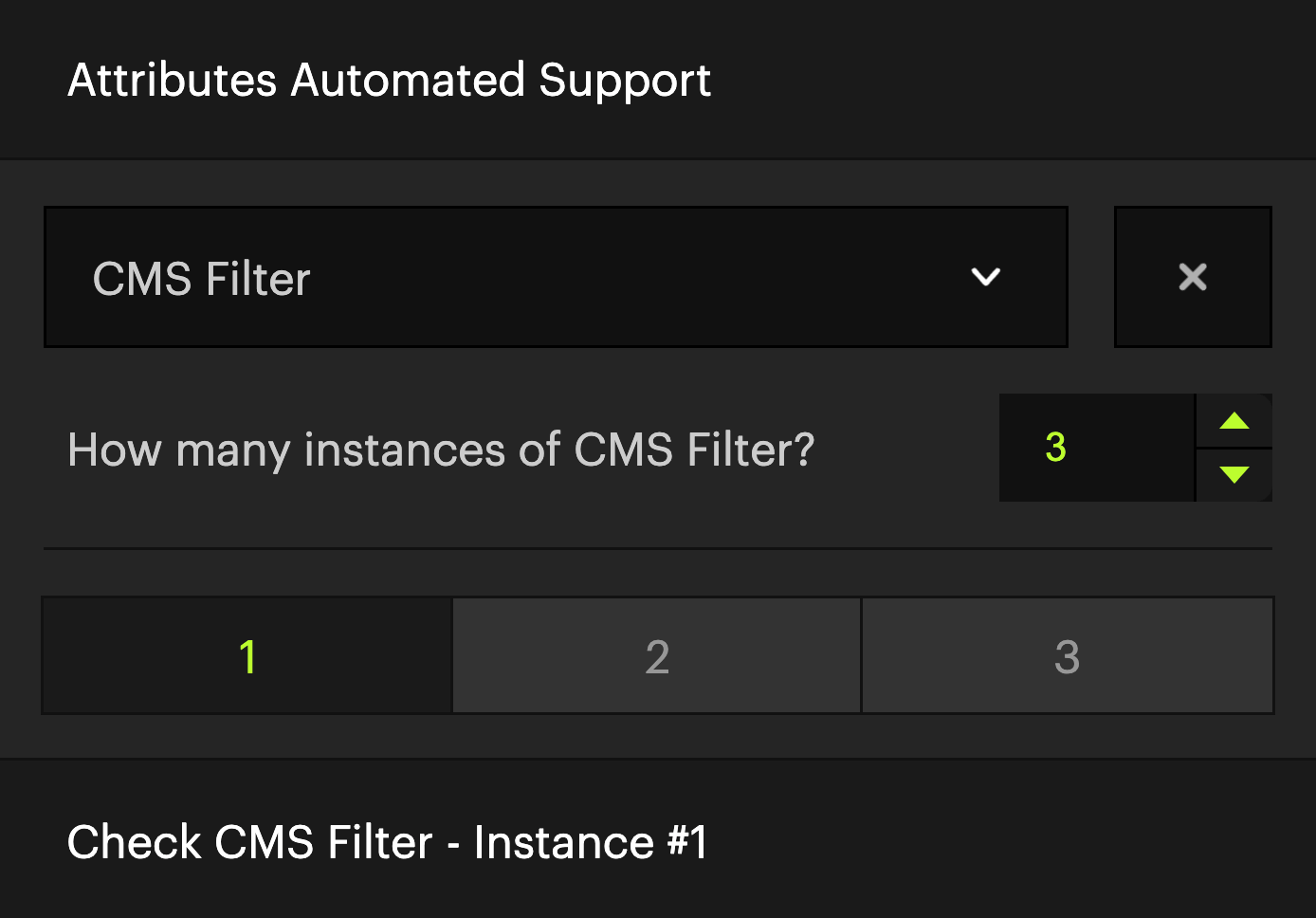The height and width of the screenshot is (918, 1316).
Task: Open the Check CMS Filter Instance #1 section
Action: (x=658, y=840)
